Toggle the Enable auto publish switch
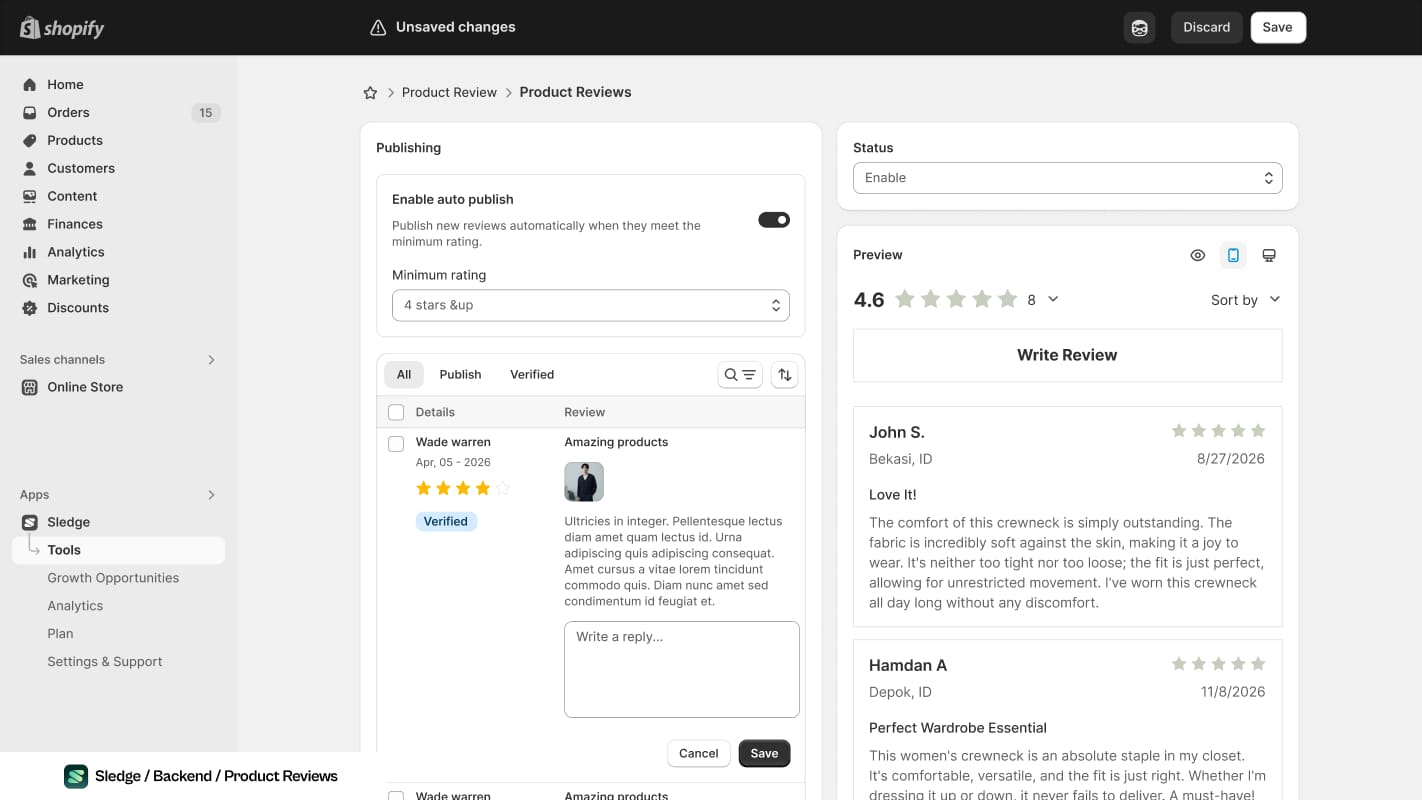Image resolution: width=1422 pixels, height=800 pixels. pos(774,220)
